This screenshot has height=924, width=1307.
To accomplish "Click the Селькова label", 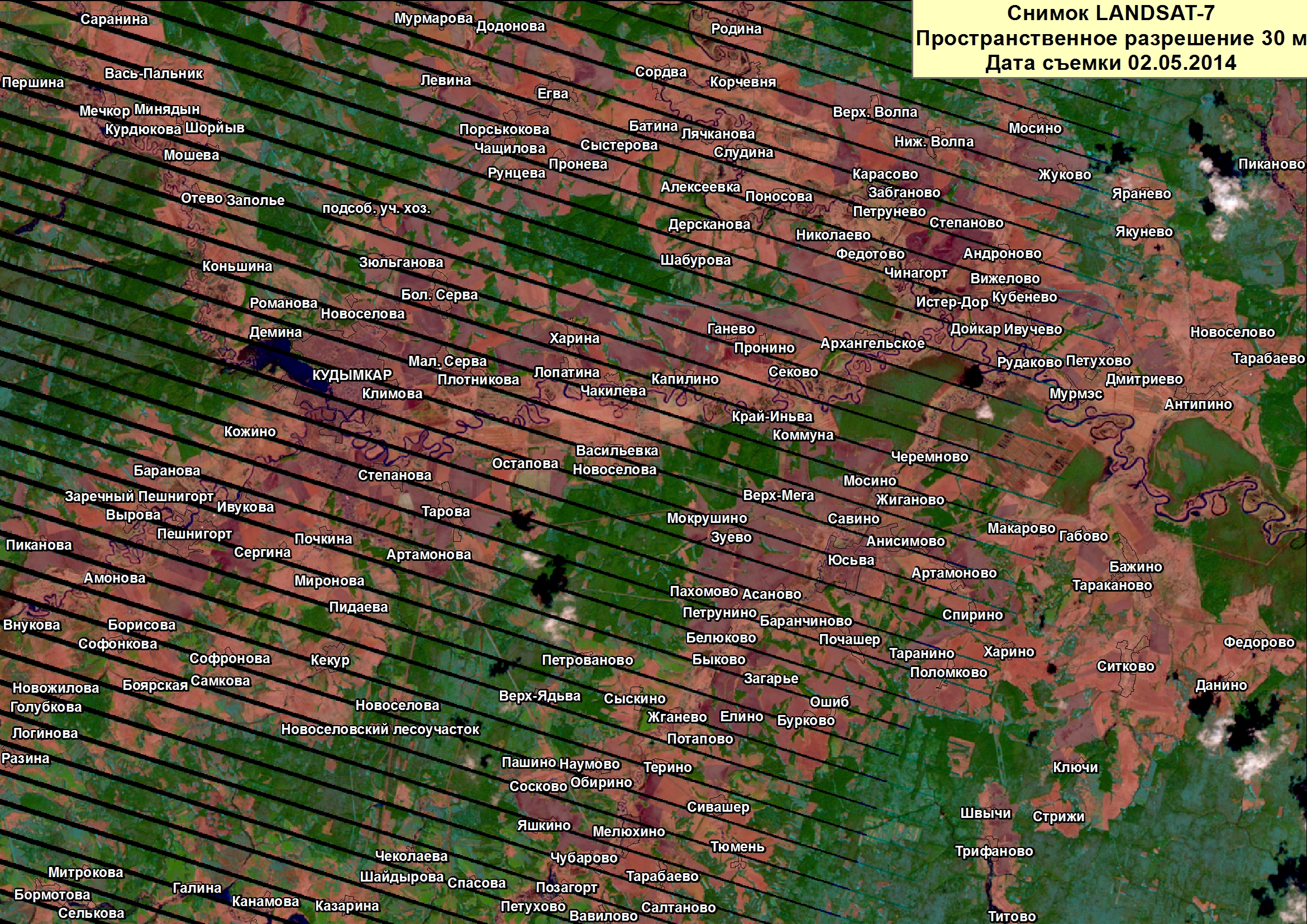I will [91, 913].
